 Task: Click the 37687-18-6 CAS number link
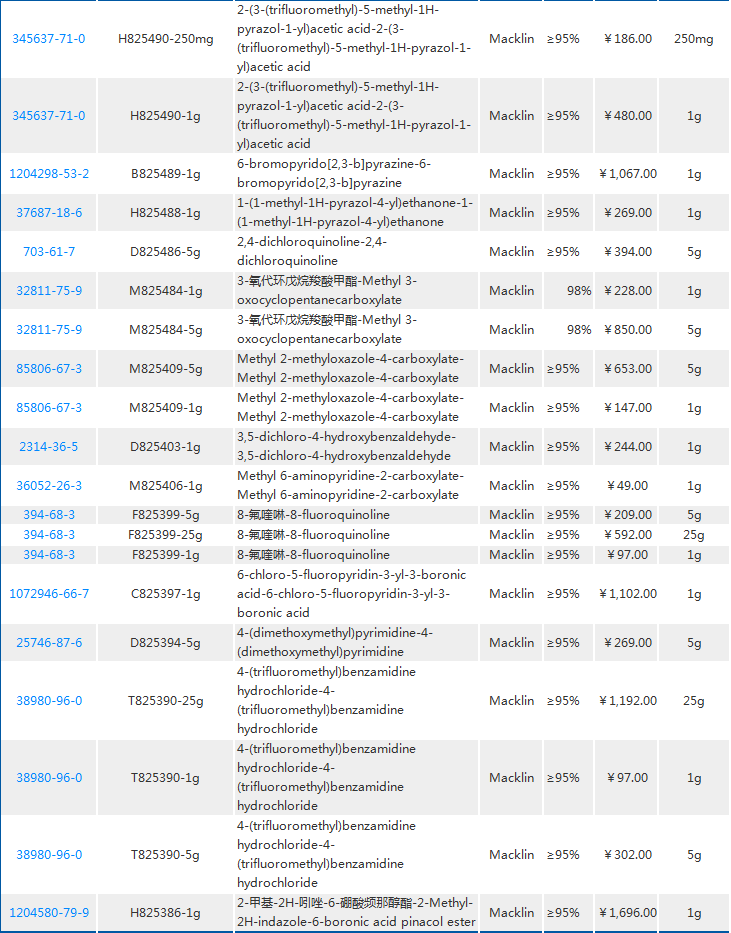(x=49, y=213)
